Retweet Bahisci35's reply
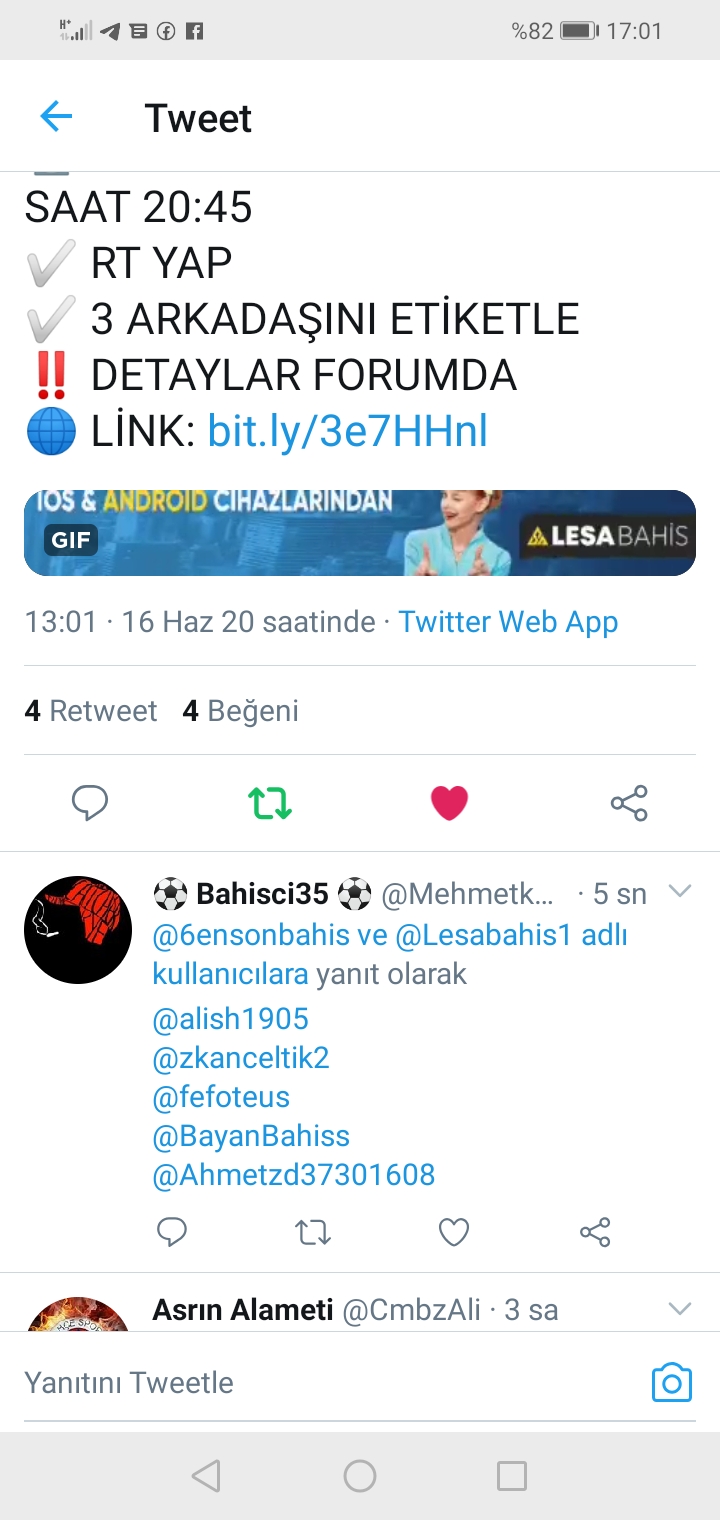 313,1232
